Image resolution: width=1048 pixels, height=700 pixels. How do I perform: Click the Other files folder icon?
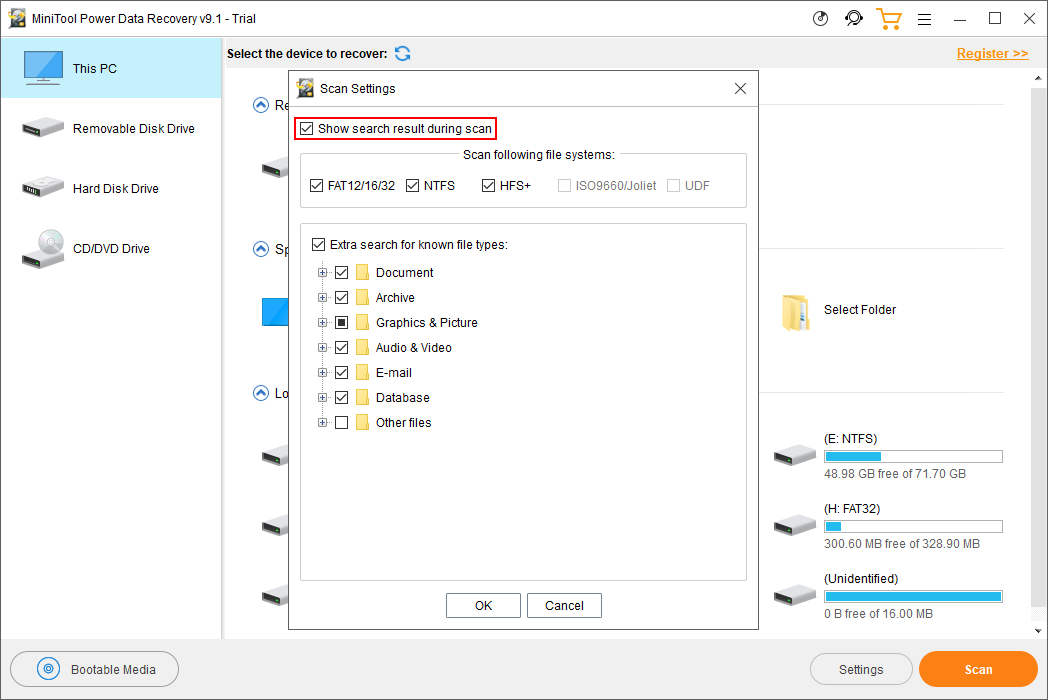[x=362, y=423]
